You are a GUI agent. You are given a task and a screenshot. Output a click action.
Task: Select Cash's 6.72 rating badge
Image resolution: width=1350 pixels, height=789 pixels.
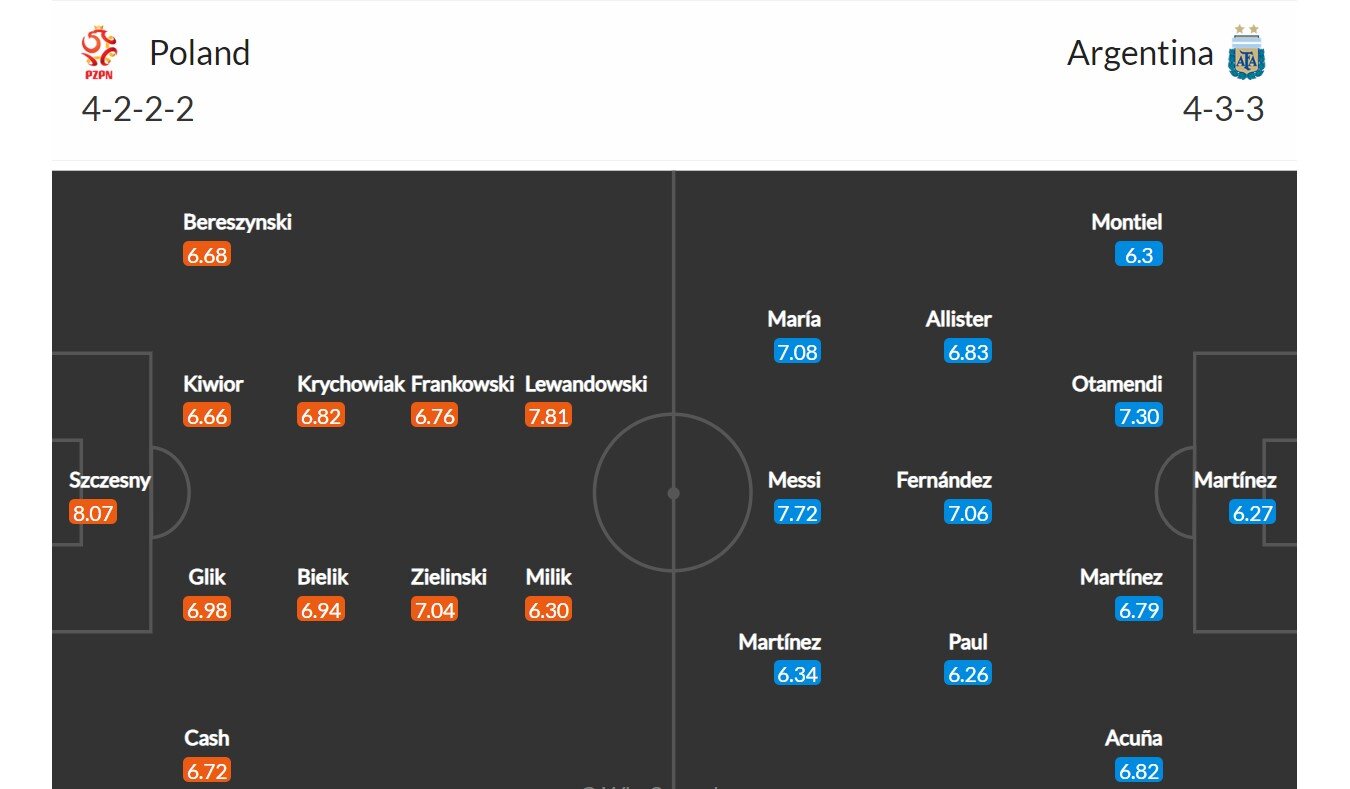point(207,771)
